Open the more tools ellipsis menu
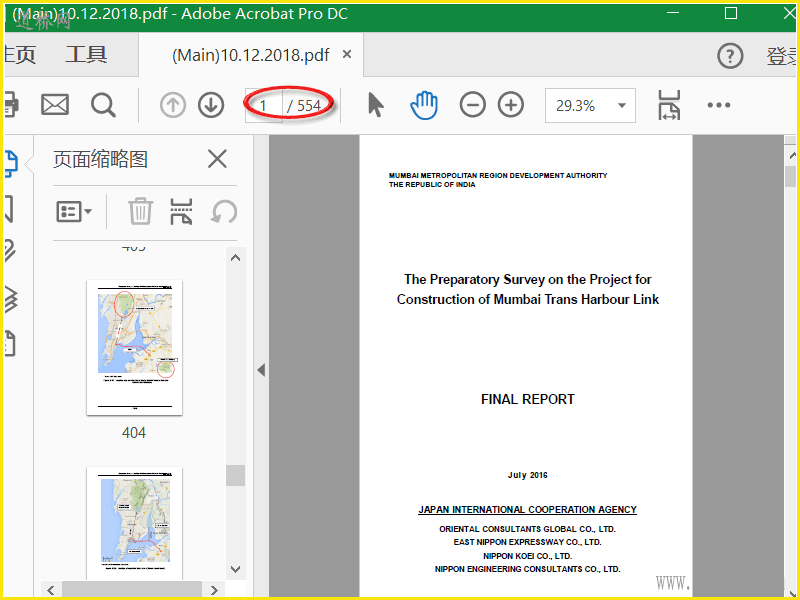Screen dimensions: 800x600 point(719,105)
